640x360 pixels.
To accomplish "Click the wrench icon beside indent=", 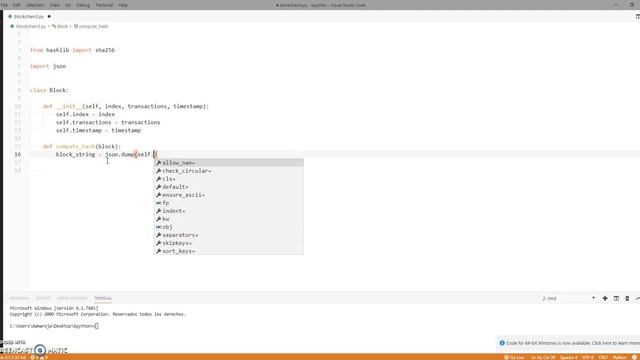I will coord(158,211).
